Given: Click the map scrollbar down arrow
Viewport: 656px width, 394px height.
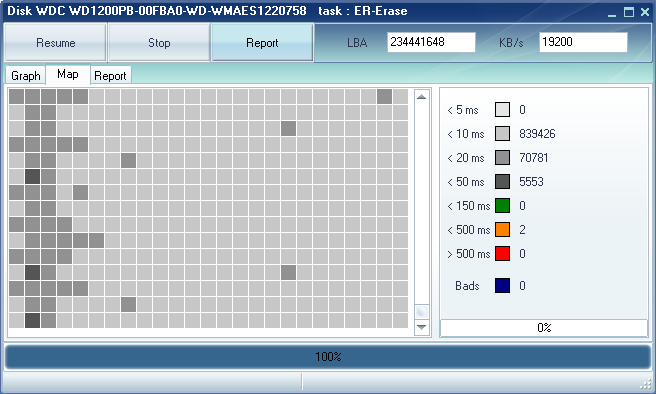Looking at the screenshot, I should point(422,327).
